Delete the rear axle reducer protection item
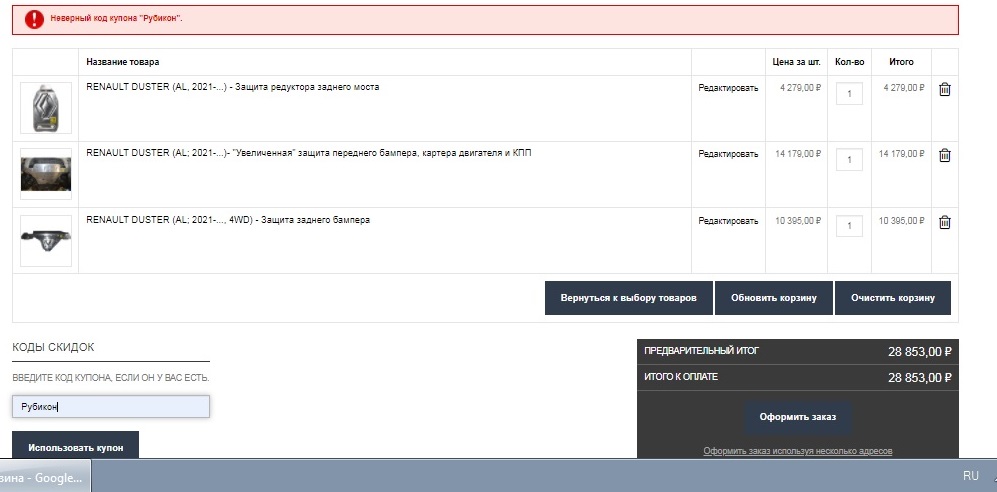The width and height of the screenshot is (997, 492). click(x=944, y=90)
